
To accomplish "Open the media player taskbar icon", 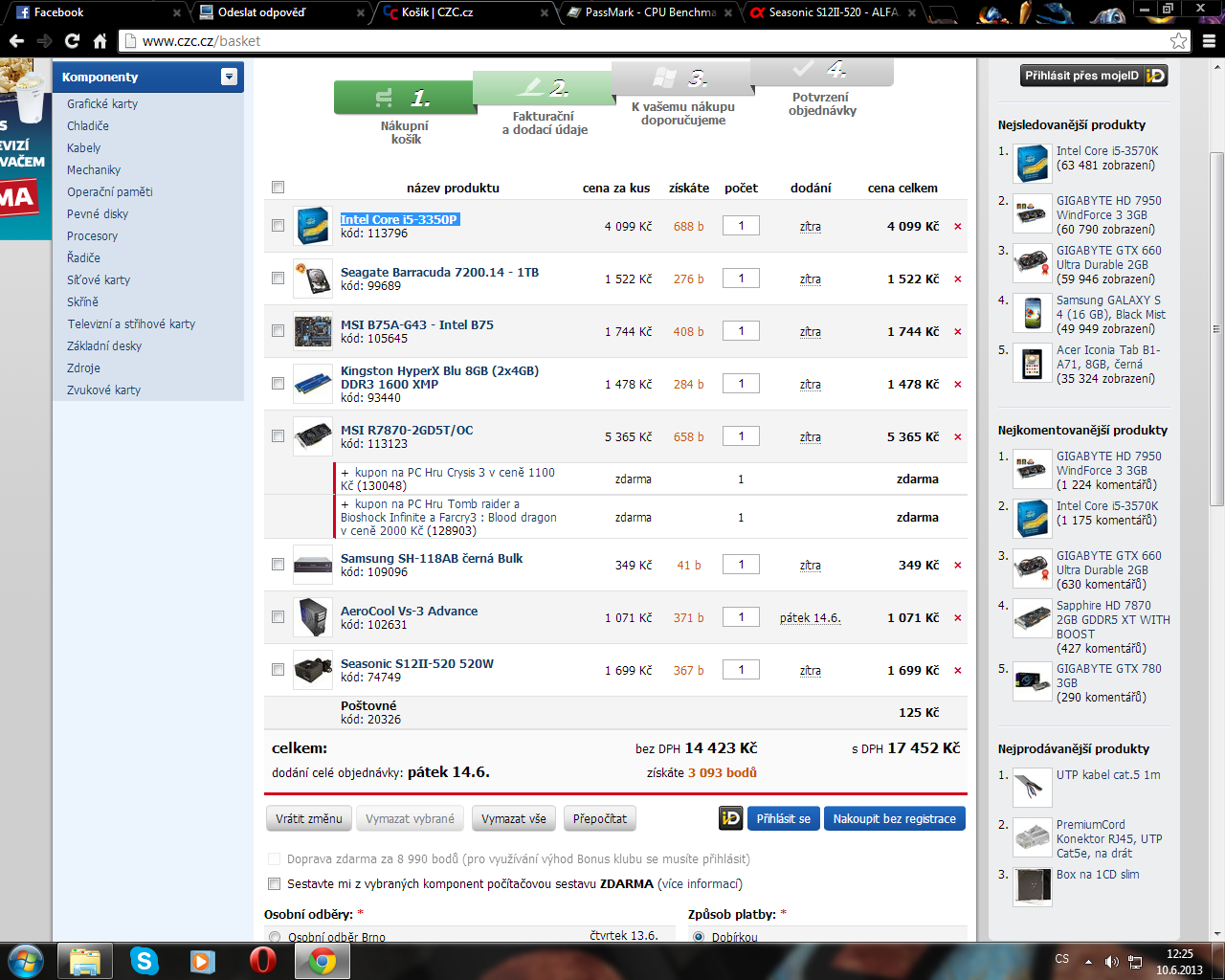I will [203, 961].
